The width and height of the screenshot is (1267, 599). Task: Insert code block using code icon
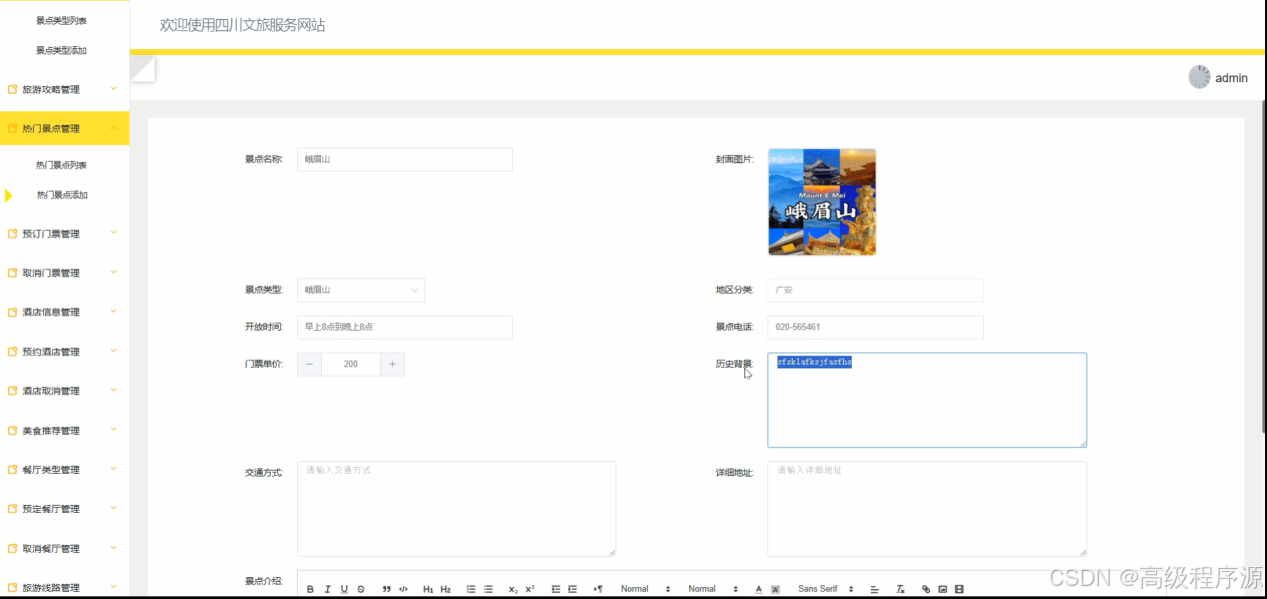coord(403,589)
